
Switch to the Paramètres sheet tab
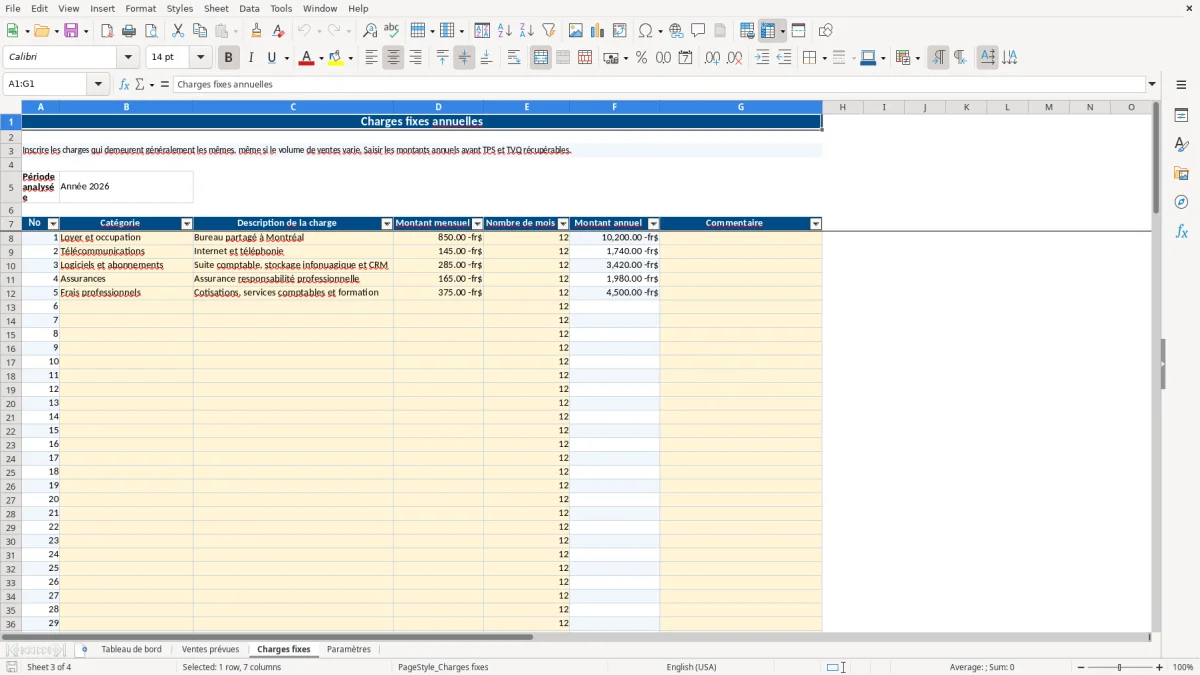(349, 650)
